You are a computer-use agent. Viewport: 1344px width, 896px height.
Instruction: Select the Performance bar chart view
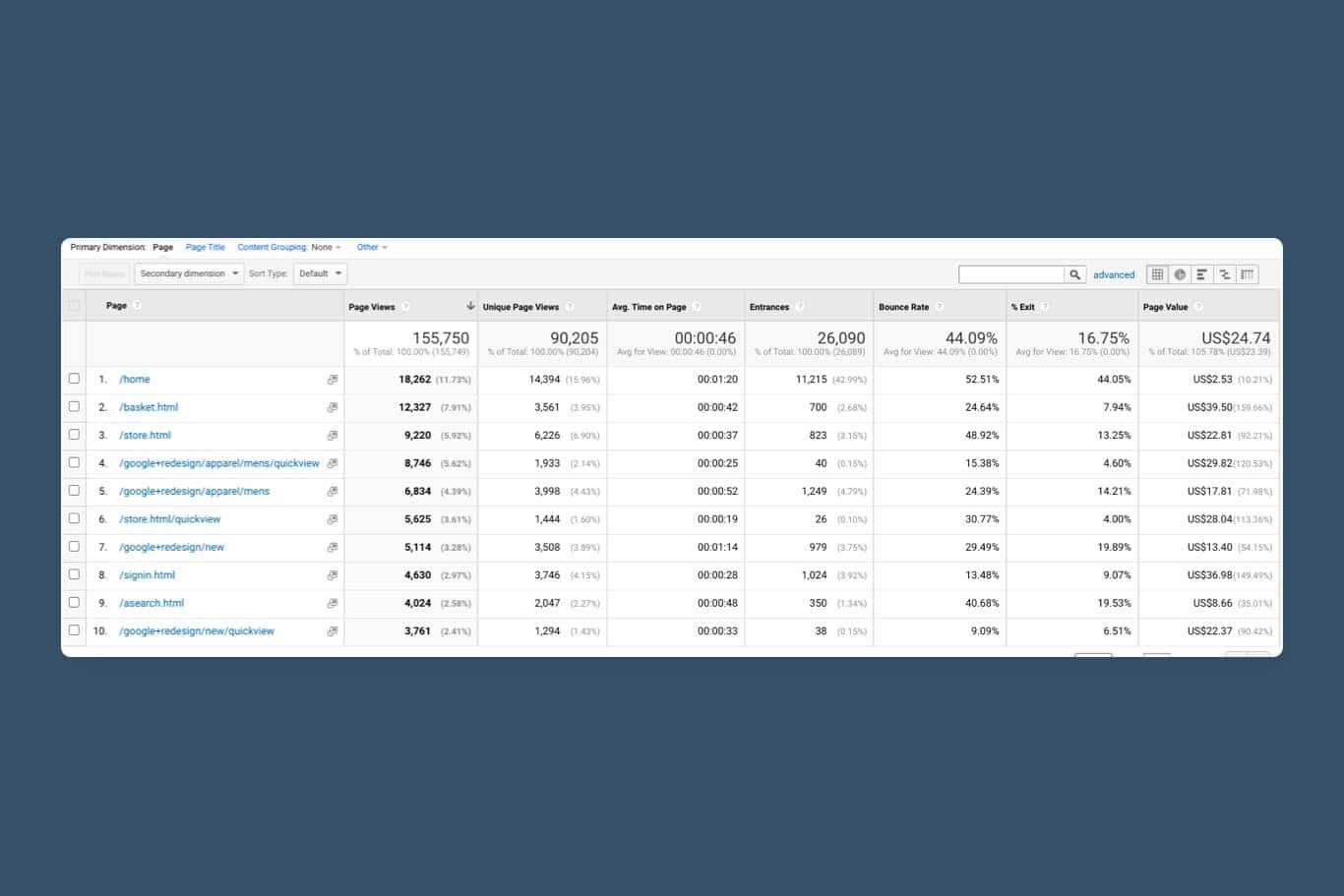(1202, 274)
